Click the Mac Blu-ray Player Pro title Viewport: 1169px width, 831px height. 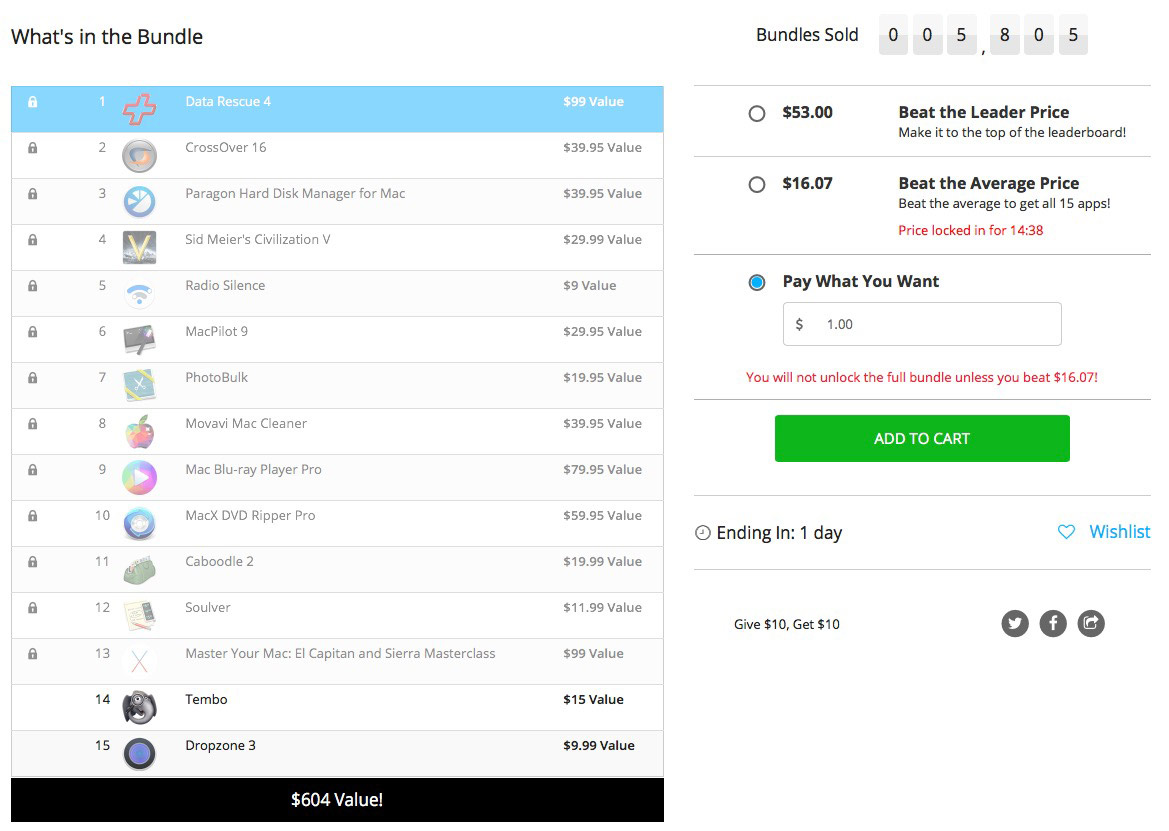(x=253, y=470)
